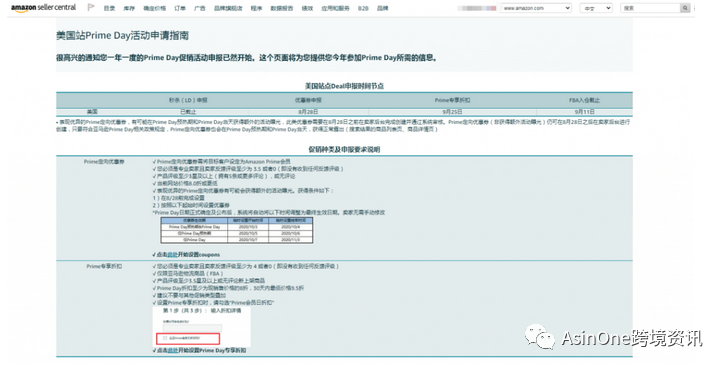
Task: Click the heading 美国站点Deal申报时间节点
Action: coord(344,86)
